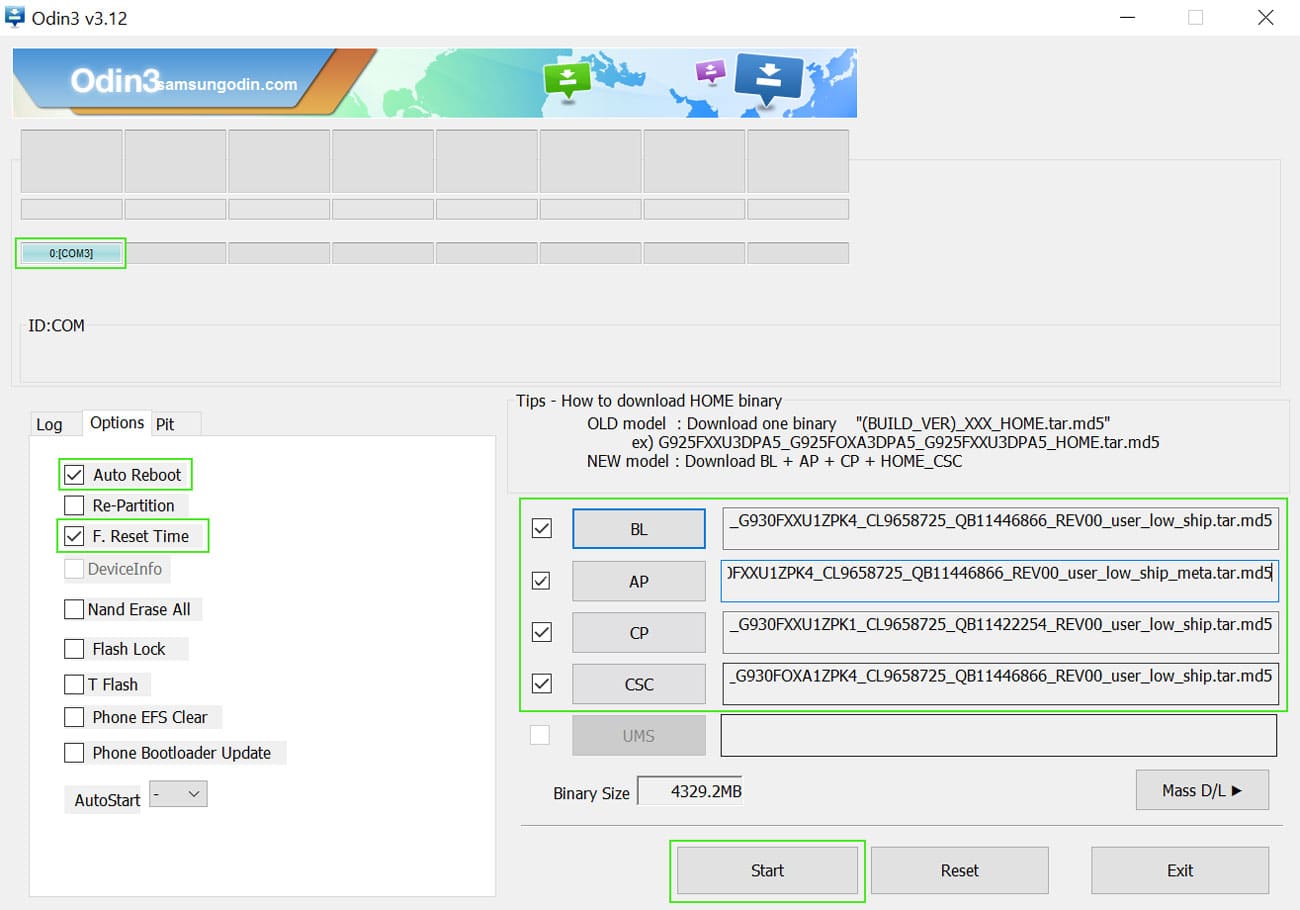Enable the Re-Partition checkbox
Screen dimensions: 1300x910
(x=74, y=505)
